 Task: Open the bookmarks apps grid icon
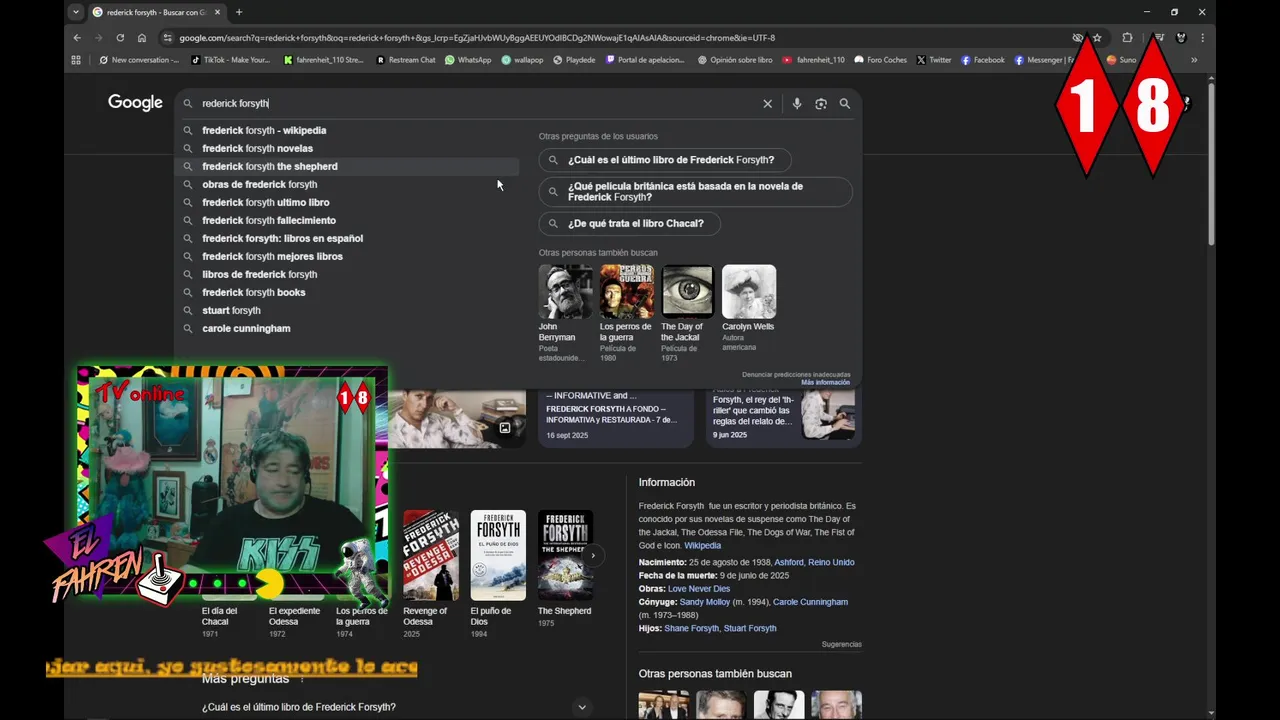click(x=76, y=60)
